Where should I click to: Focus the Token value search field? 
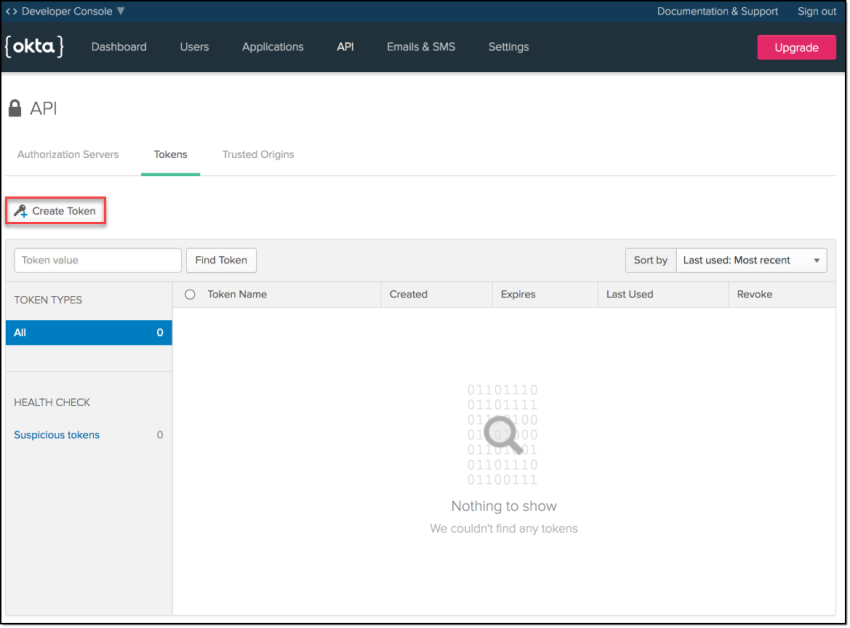tap(98, 260)
